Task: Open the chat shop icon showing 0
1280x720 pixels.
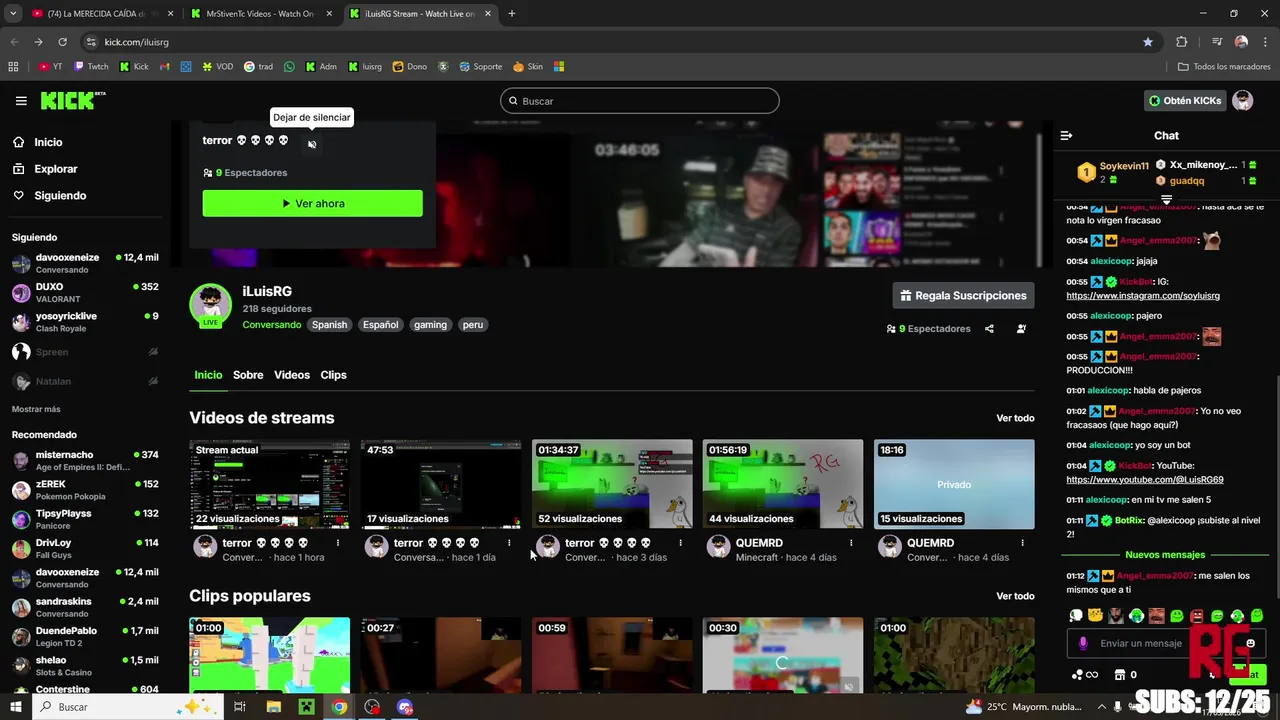Action: click(x=1125, y=675)
